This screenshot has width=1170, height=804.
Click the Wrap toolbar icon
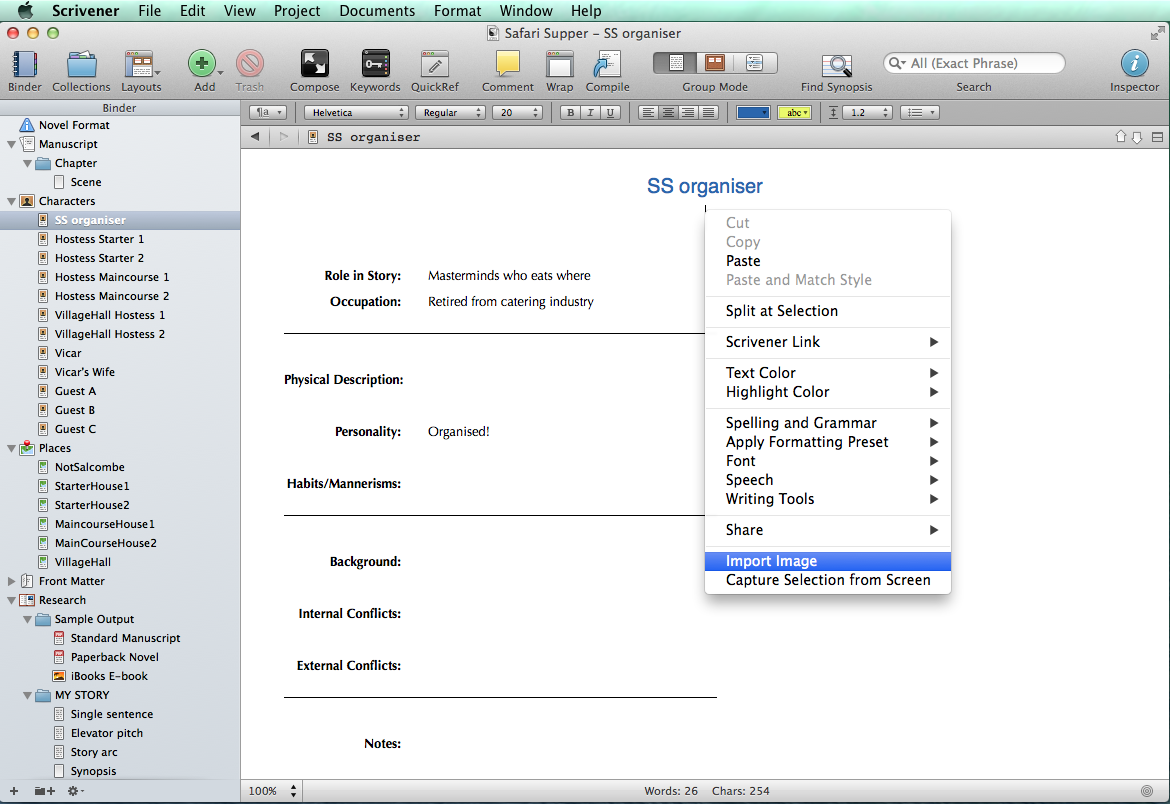[559, 64]
